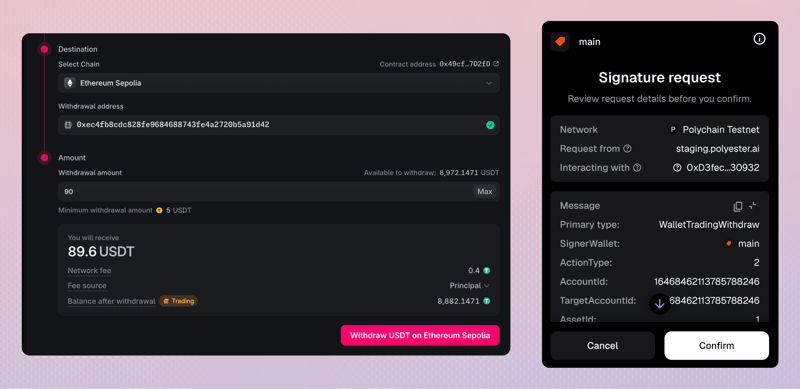Click main account name in wallet header
The height and width of the screenshot is (389, 800).
[x=589, y=42]
